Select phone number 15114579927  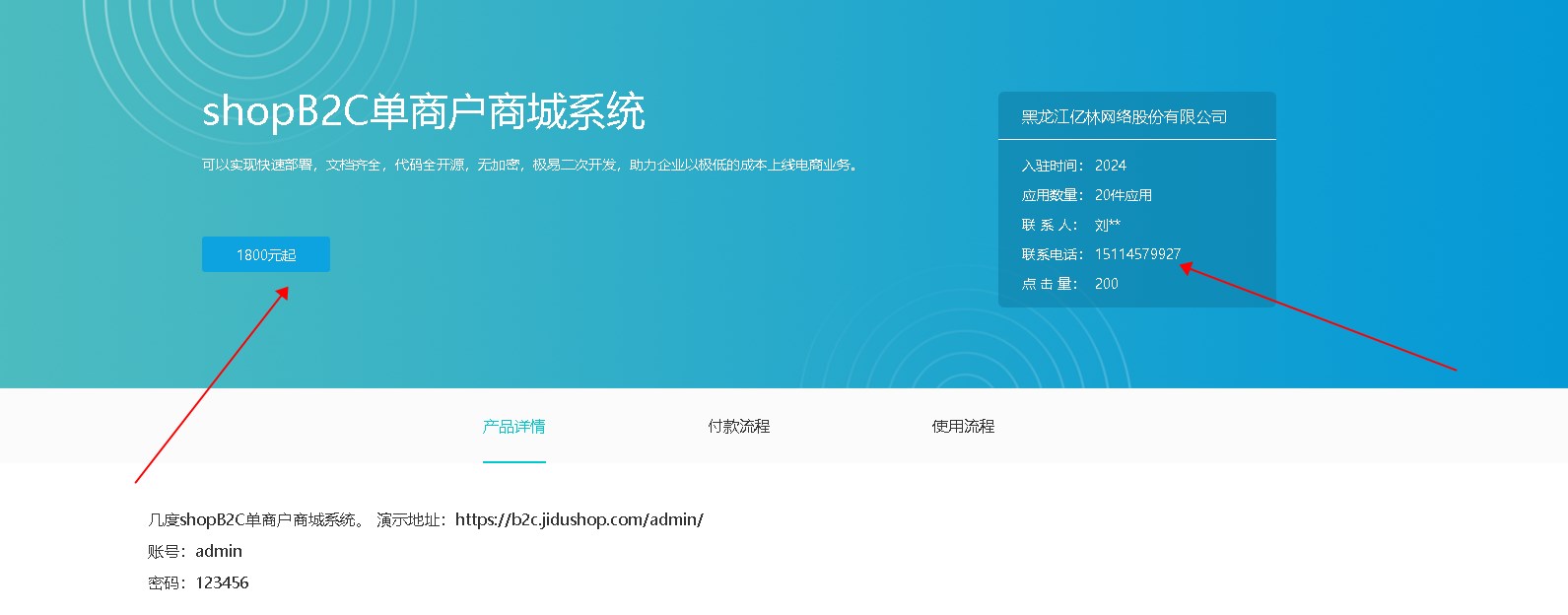(1137, 254)
